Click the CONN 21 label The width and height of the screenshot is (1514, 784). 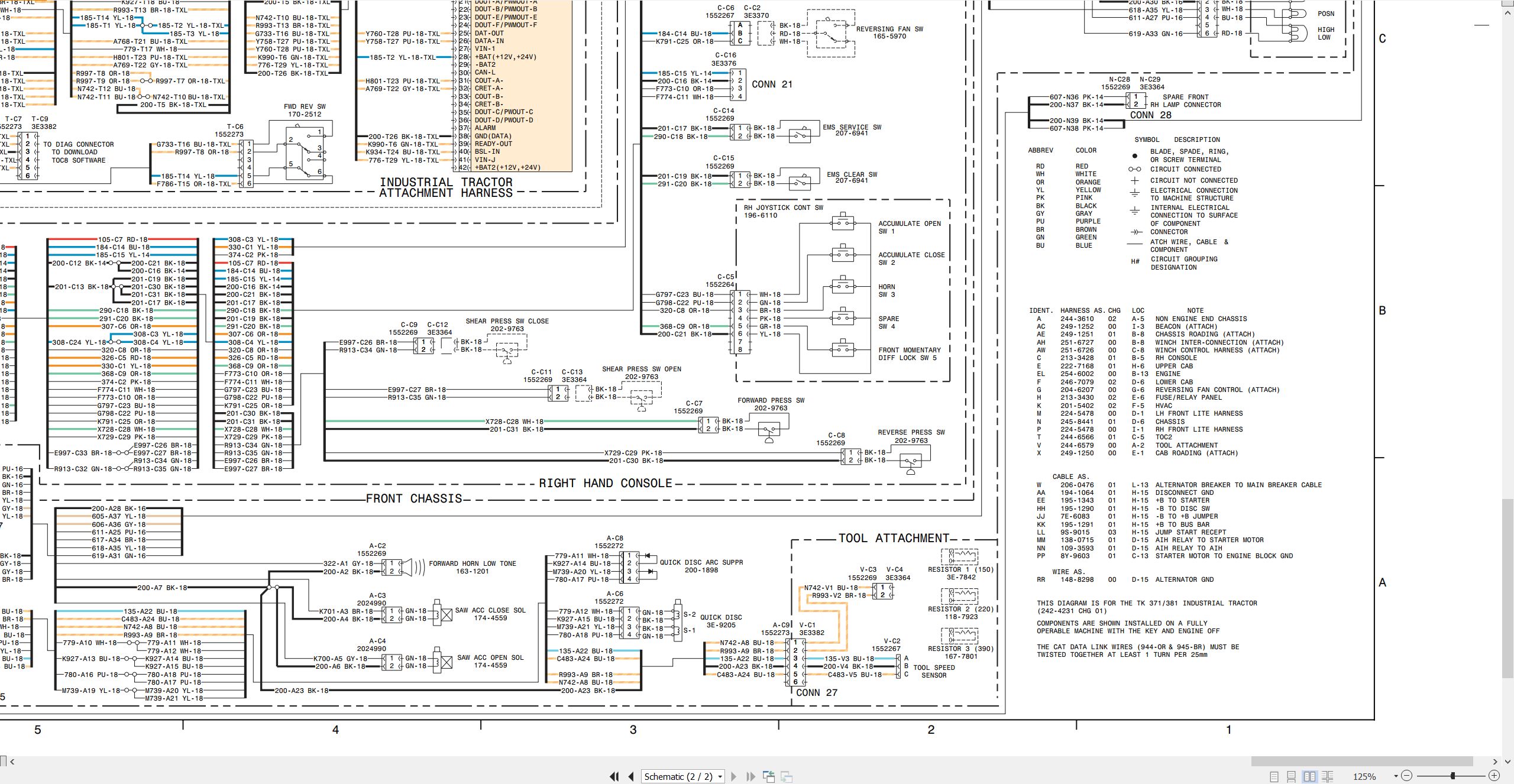point(772,85)
